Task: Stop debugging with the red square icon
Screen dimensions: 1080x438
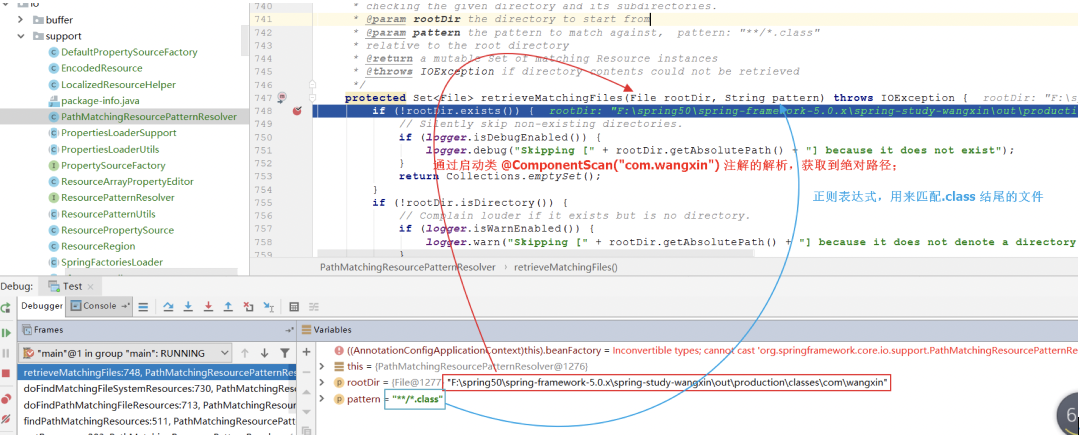Action: (6, 374)
